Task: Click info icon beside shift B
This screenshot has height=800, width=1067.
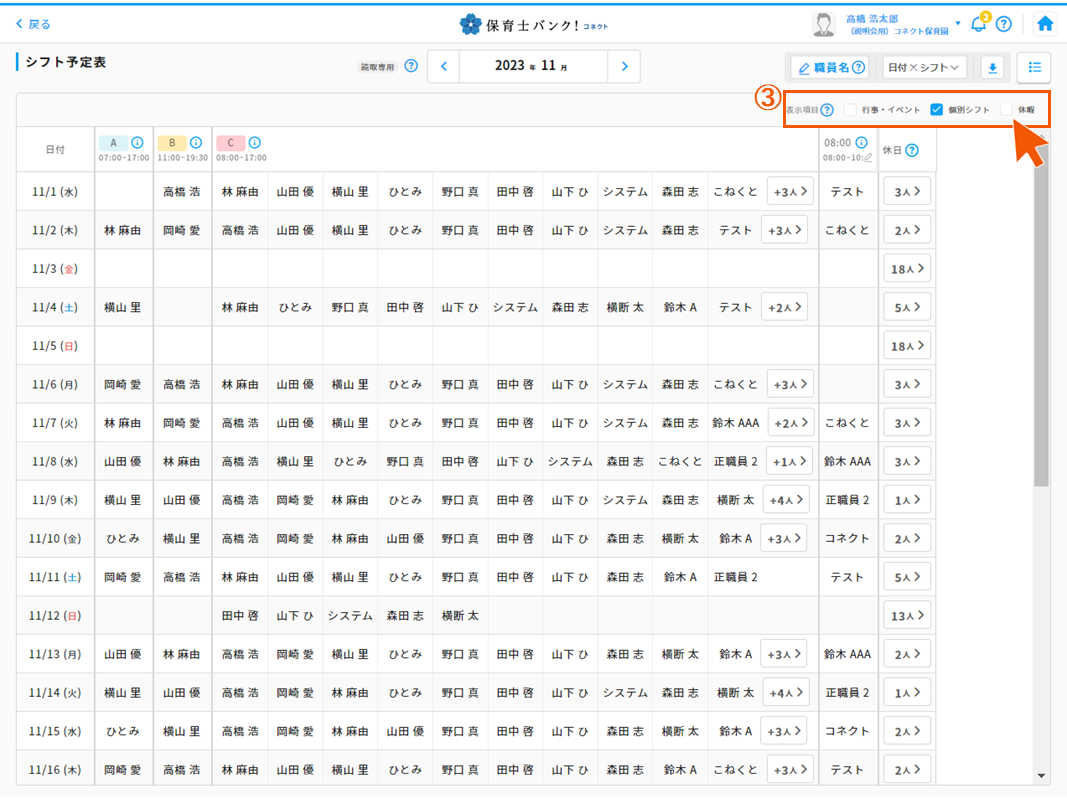Action: [x=196, y=143]
